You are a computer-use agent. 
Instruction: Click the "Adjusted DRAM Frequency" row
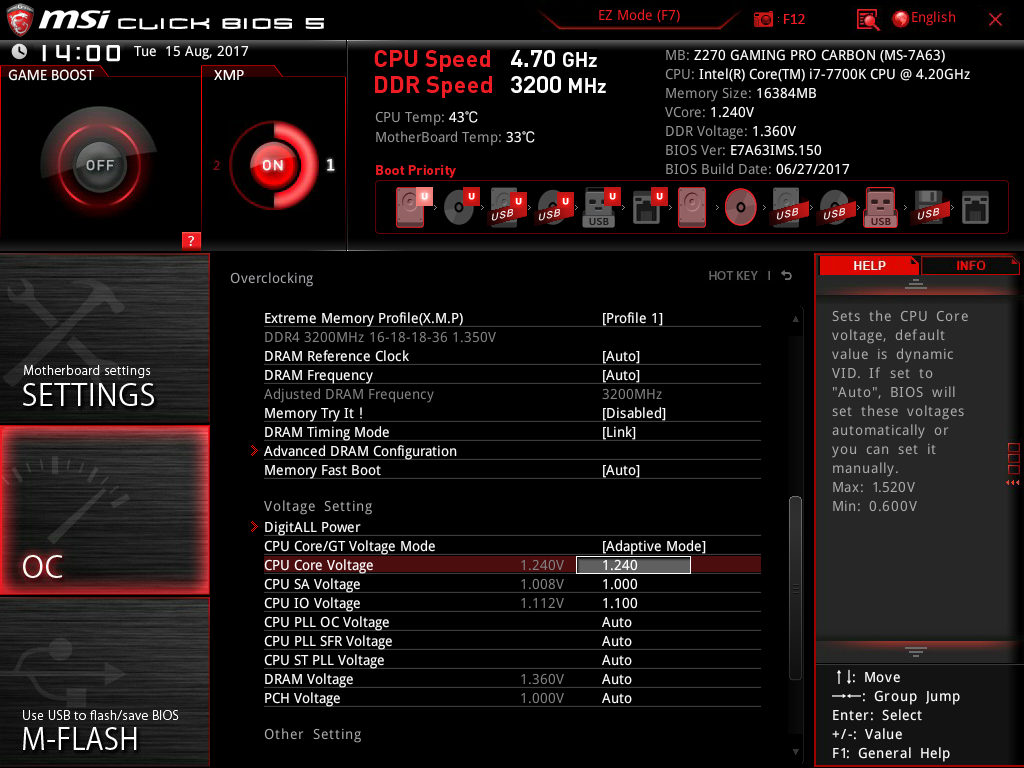coord(512,394)
